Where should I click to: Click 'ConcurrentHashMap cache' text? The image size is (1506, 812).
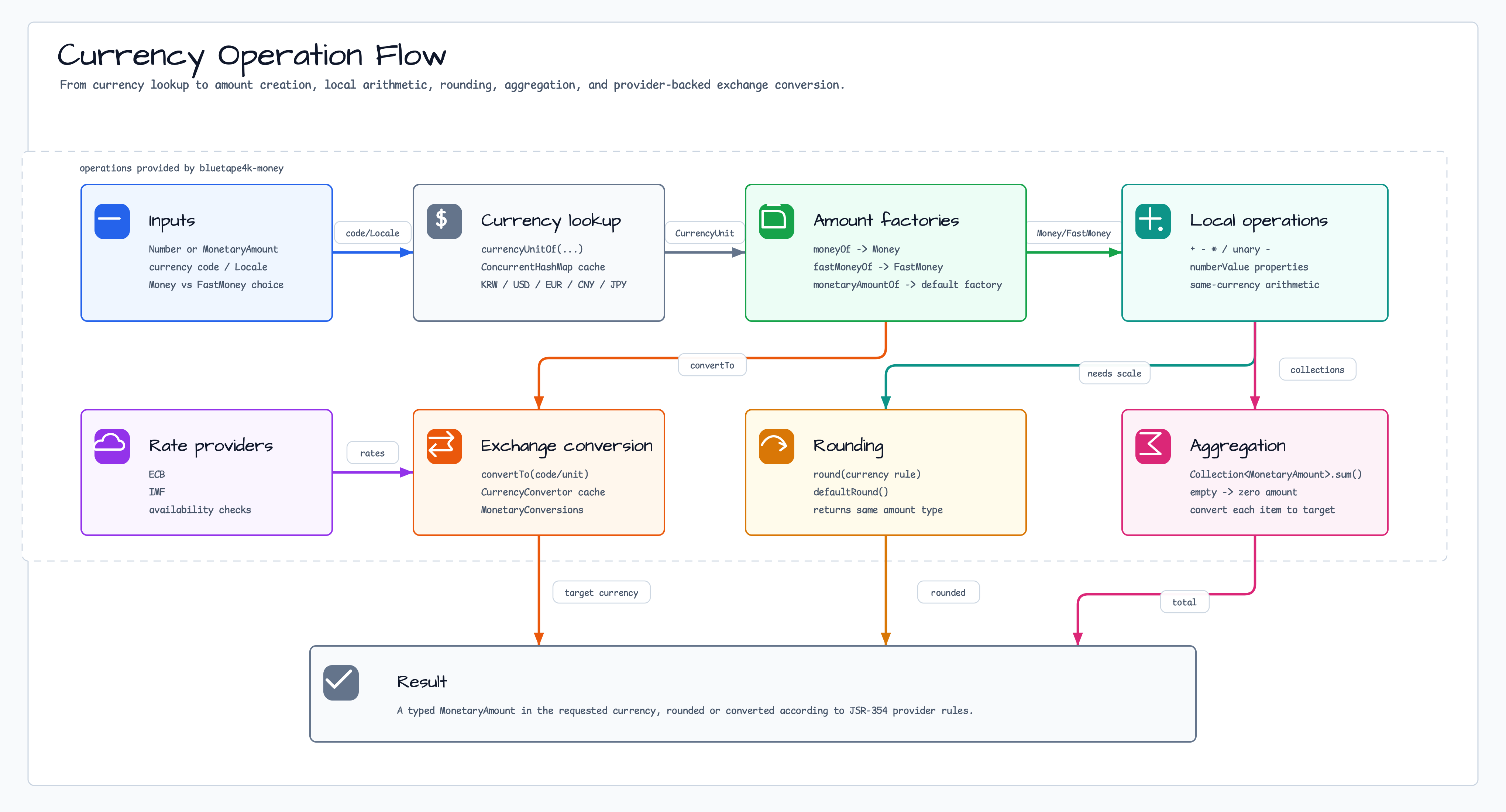tap(543, 266)
